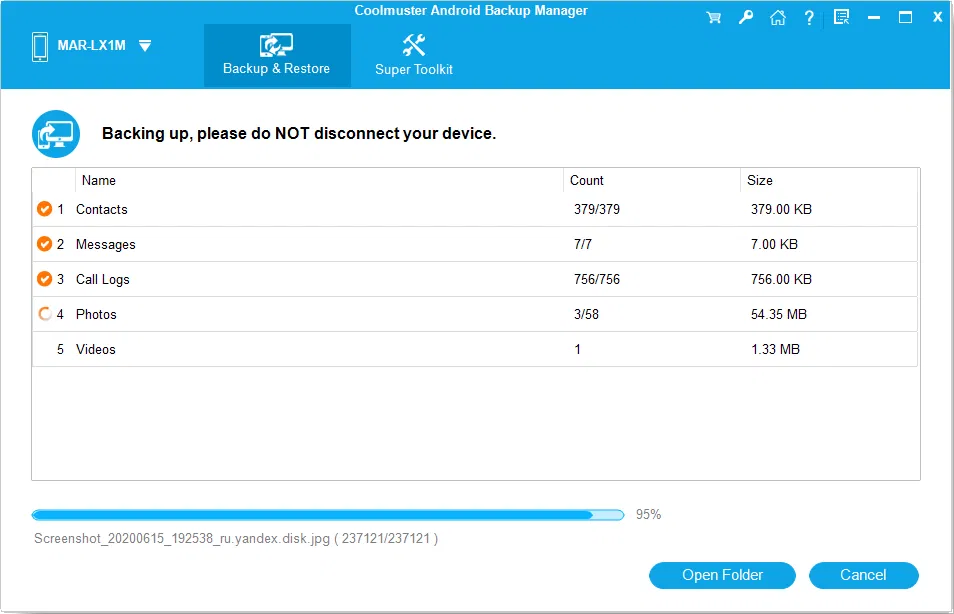Click the 54.35 MB size cell
954x614 pixels.
coord(779,315)
